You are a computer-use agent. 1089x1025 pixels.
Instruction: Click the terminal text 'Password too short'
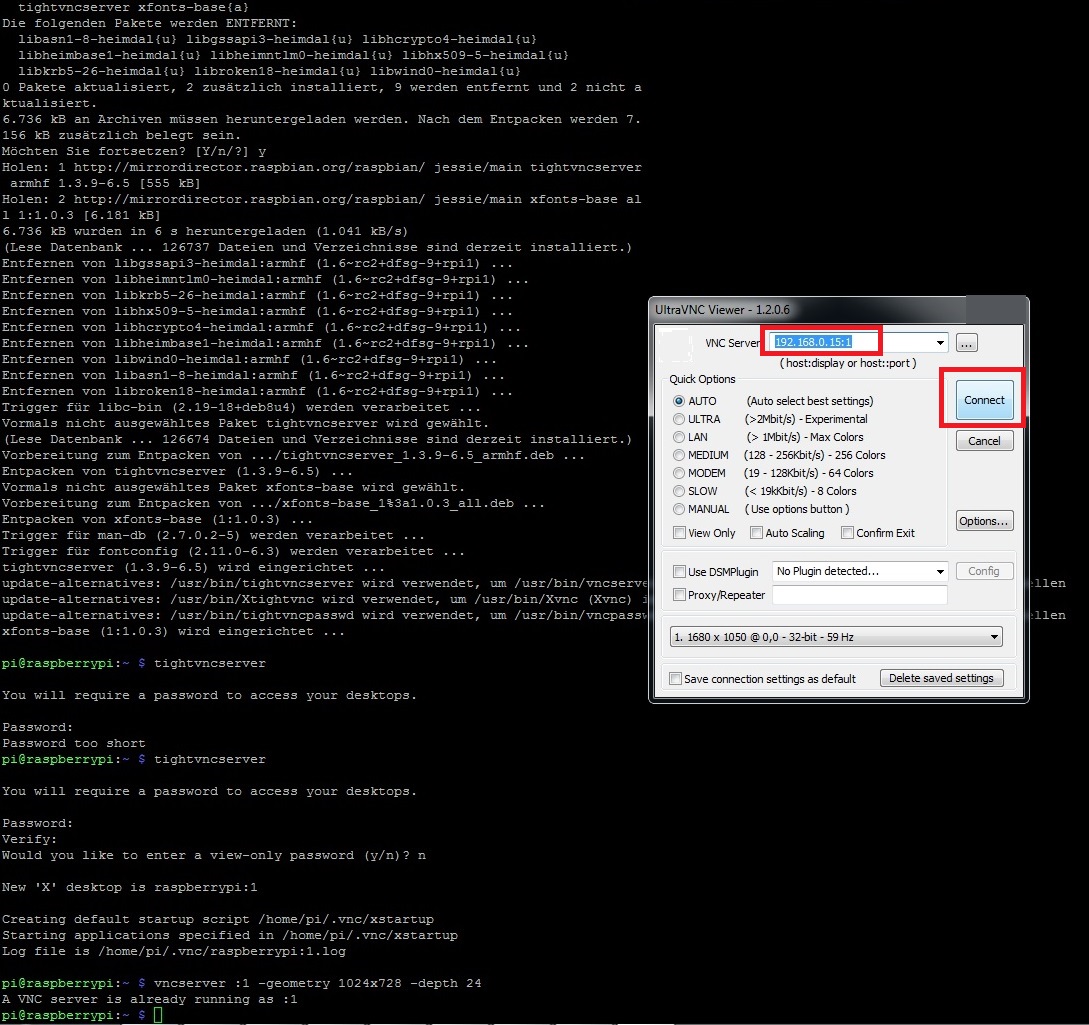tap(74, 743)
